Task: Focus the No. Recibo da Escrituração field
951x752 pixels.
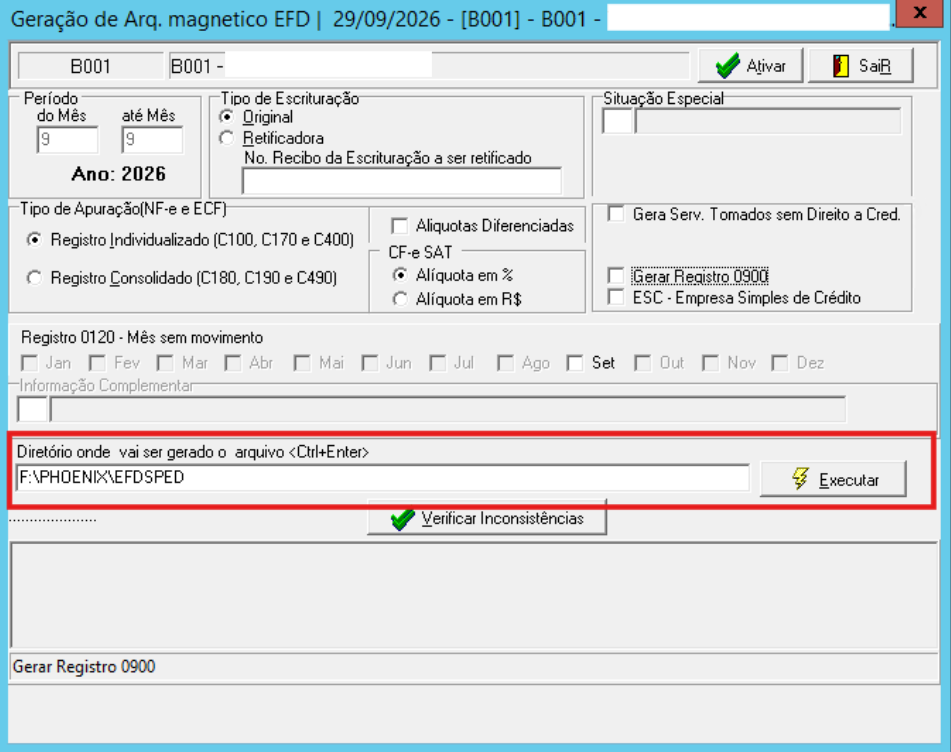Action: click(402, 181)
